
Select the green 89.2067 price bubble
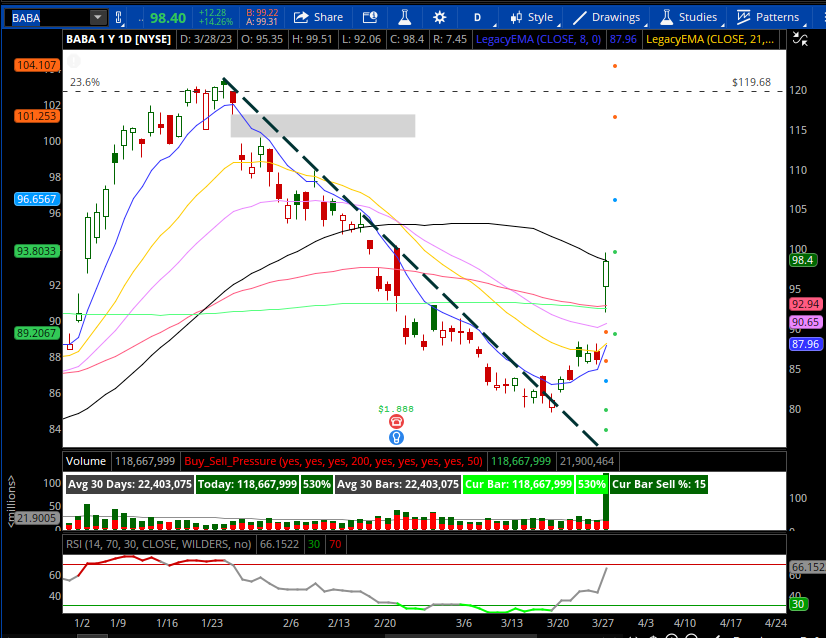pyautogui.click(x=37, y=333)
